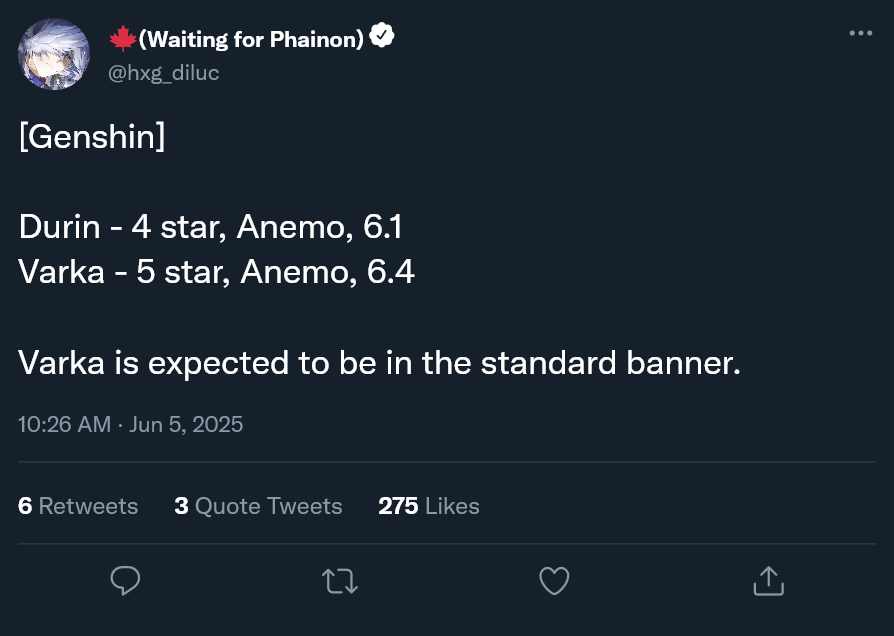Click the "Durin - 4 star, Anemo, 6.1" line
Viewport: 894px width, 636px height.
[x=210, y=227]
